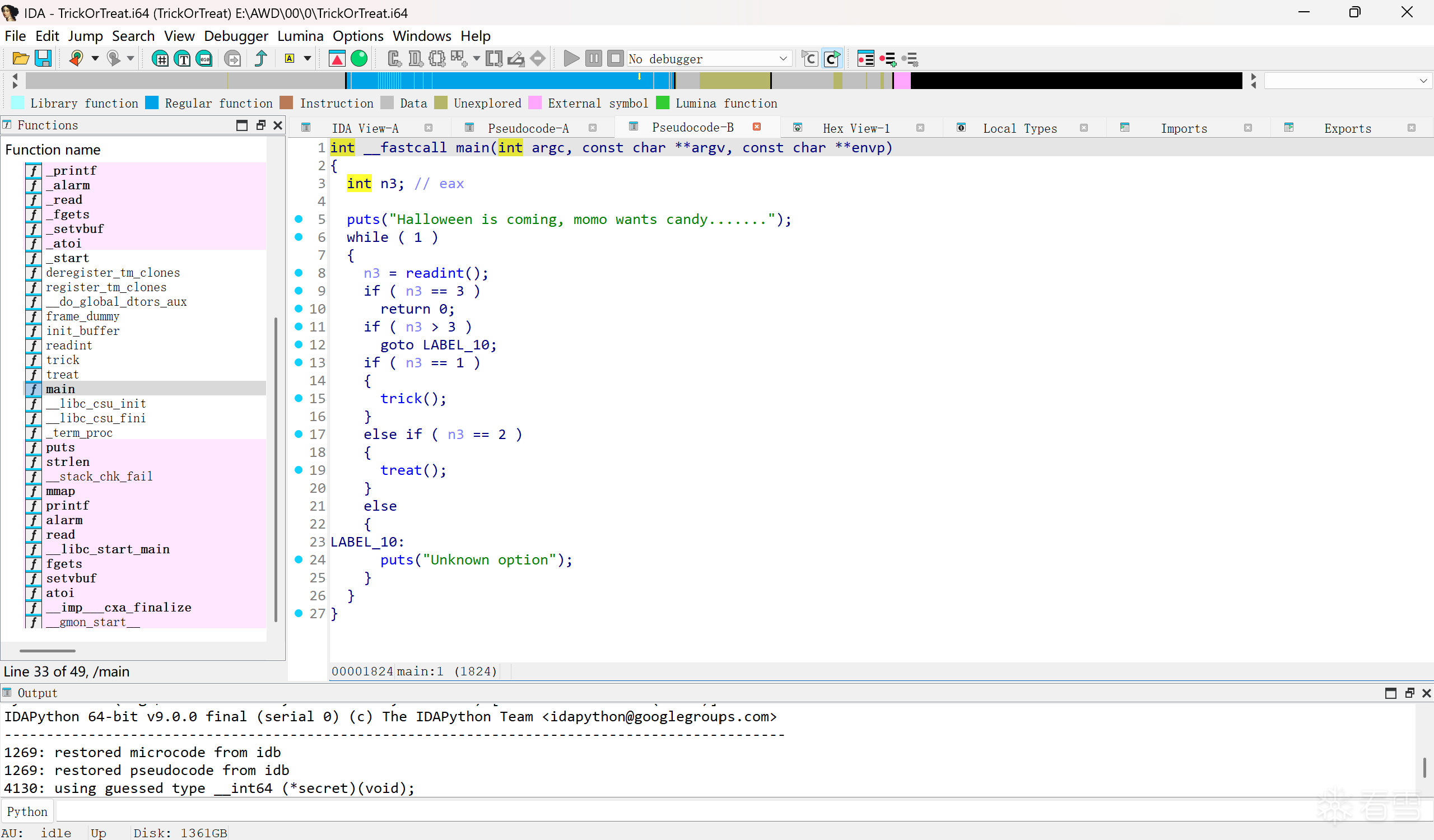The height and width of the screenshot is (840, 1434).
Task: Click the text search 'T' toolbar icon
Action: (x=183, y=59)
